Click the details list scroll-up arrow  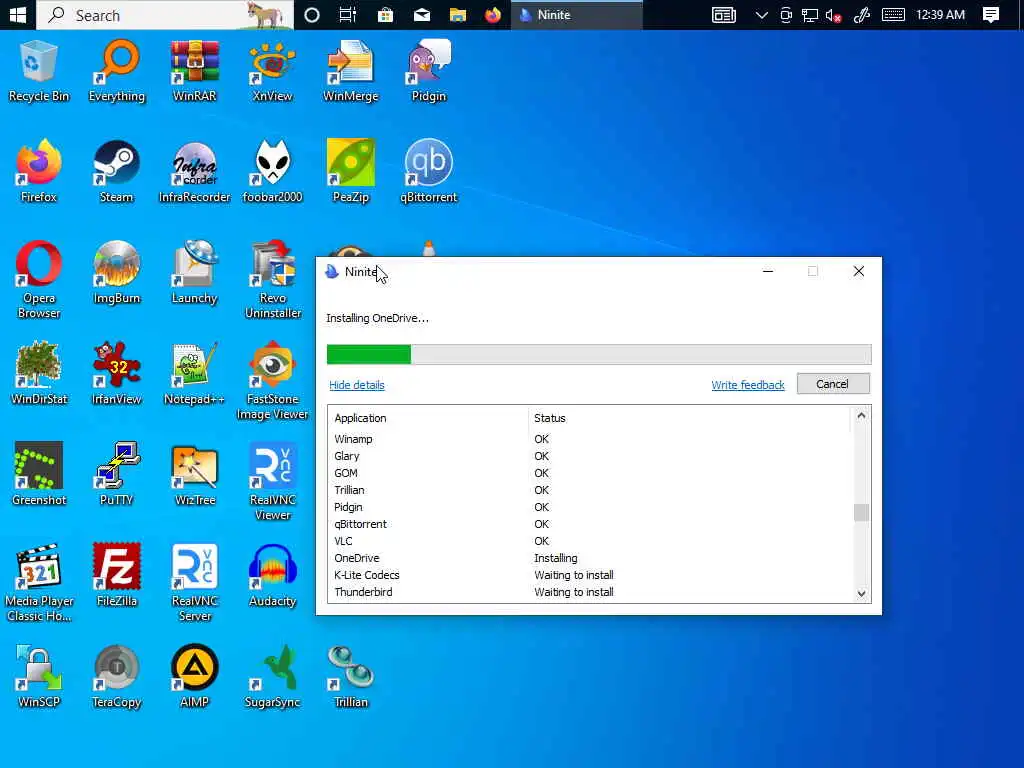pyautogui.click(x=861, y=415)
